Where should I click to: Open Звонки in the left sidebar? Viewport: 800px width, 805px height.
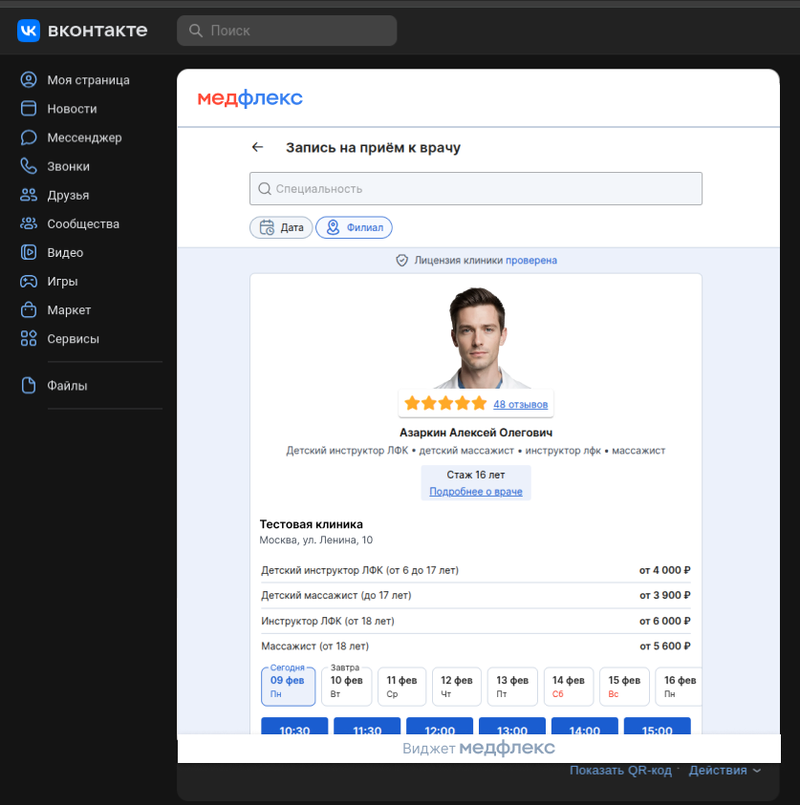67,167
